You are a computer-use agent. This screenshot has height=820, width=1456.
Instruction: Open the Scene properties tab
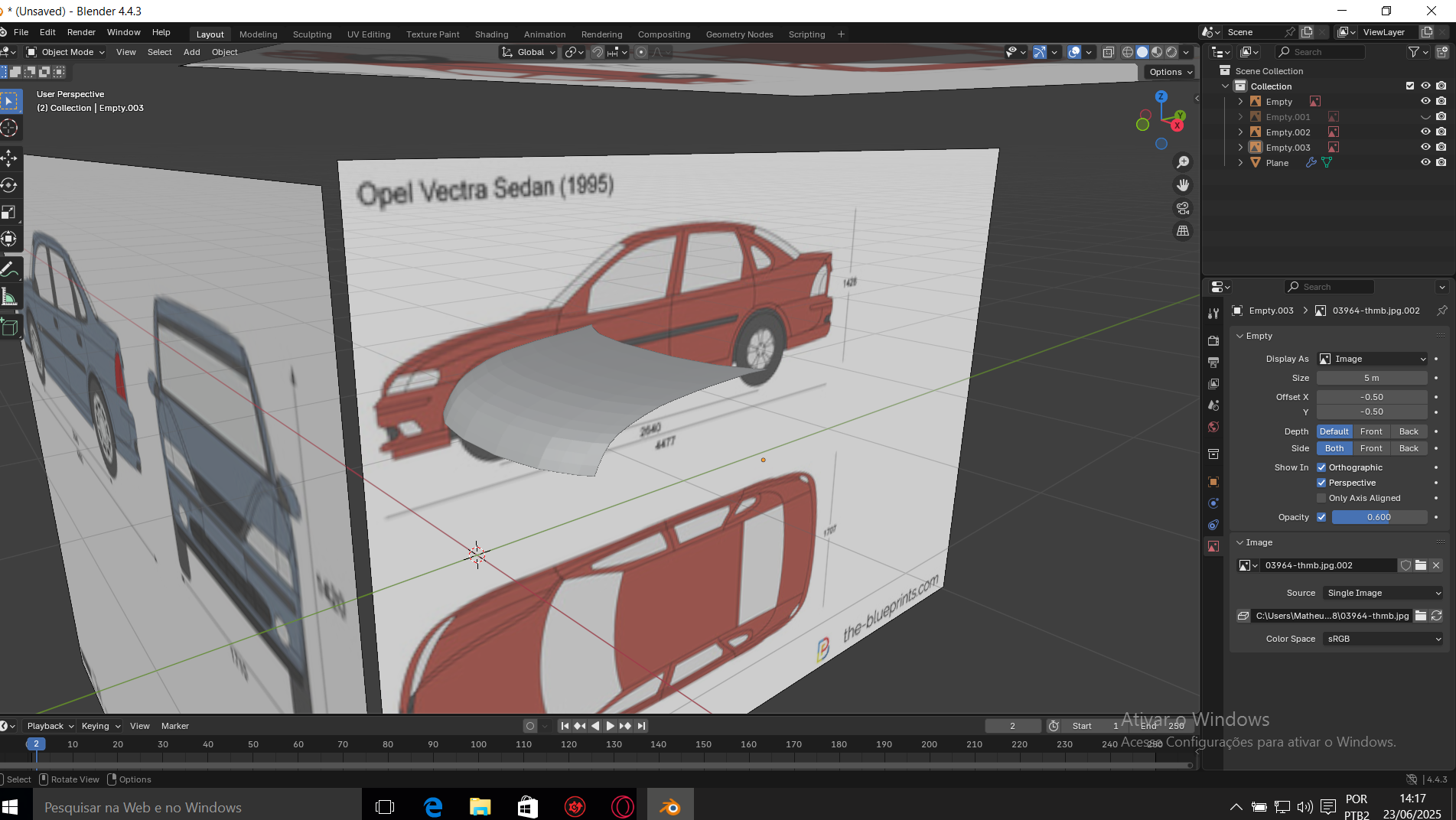tap(1213, 405)
